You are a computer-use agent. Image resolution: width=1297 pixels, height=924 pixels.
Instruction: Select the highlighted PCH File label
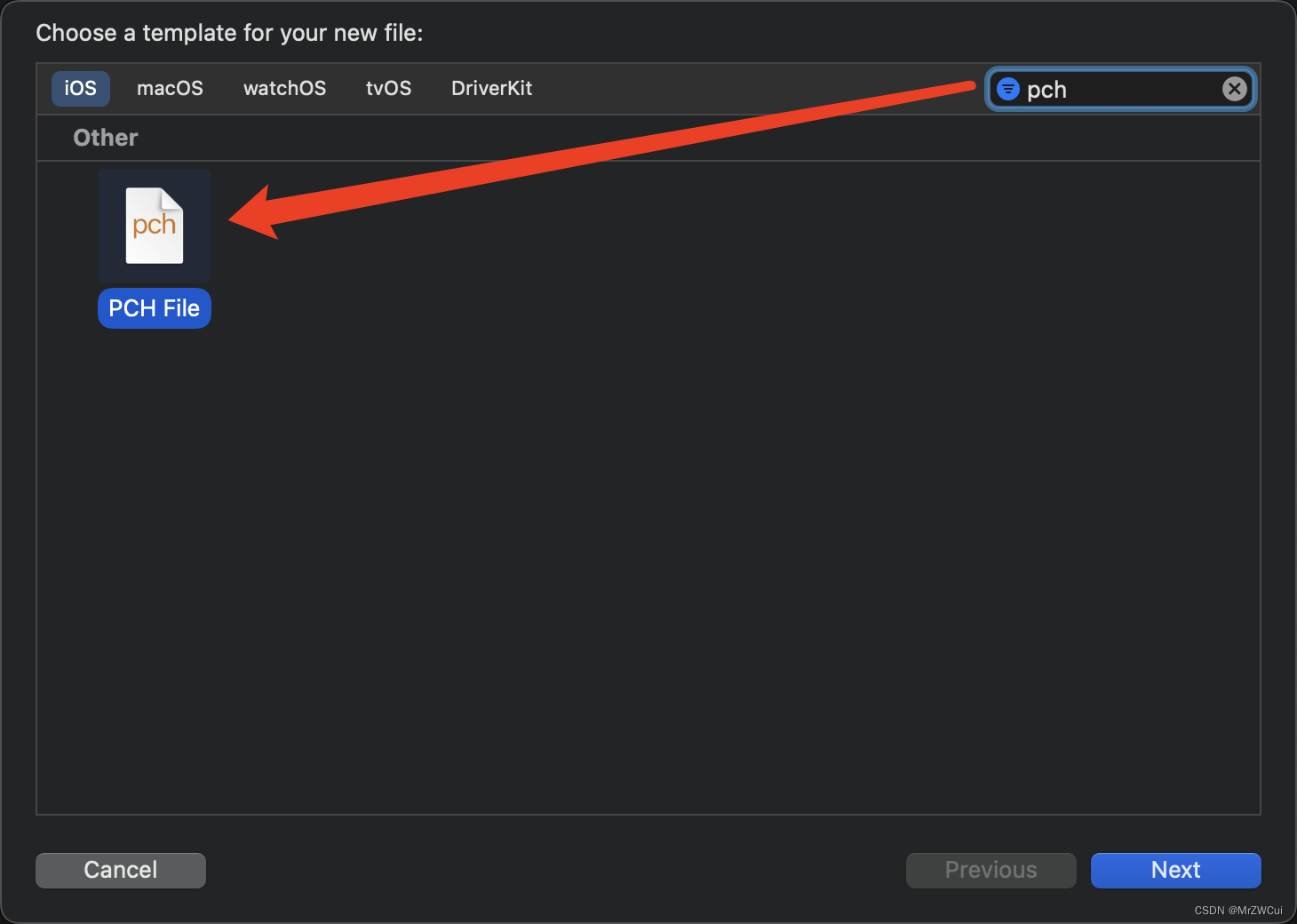click(x=154, y=308)
